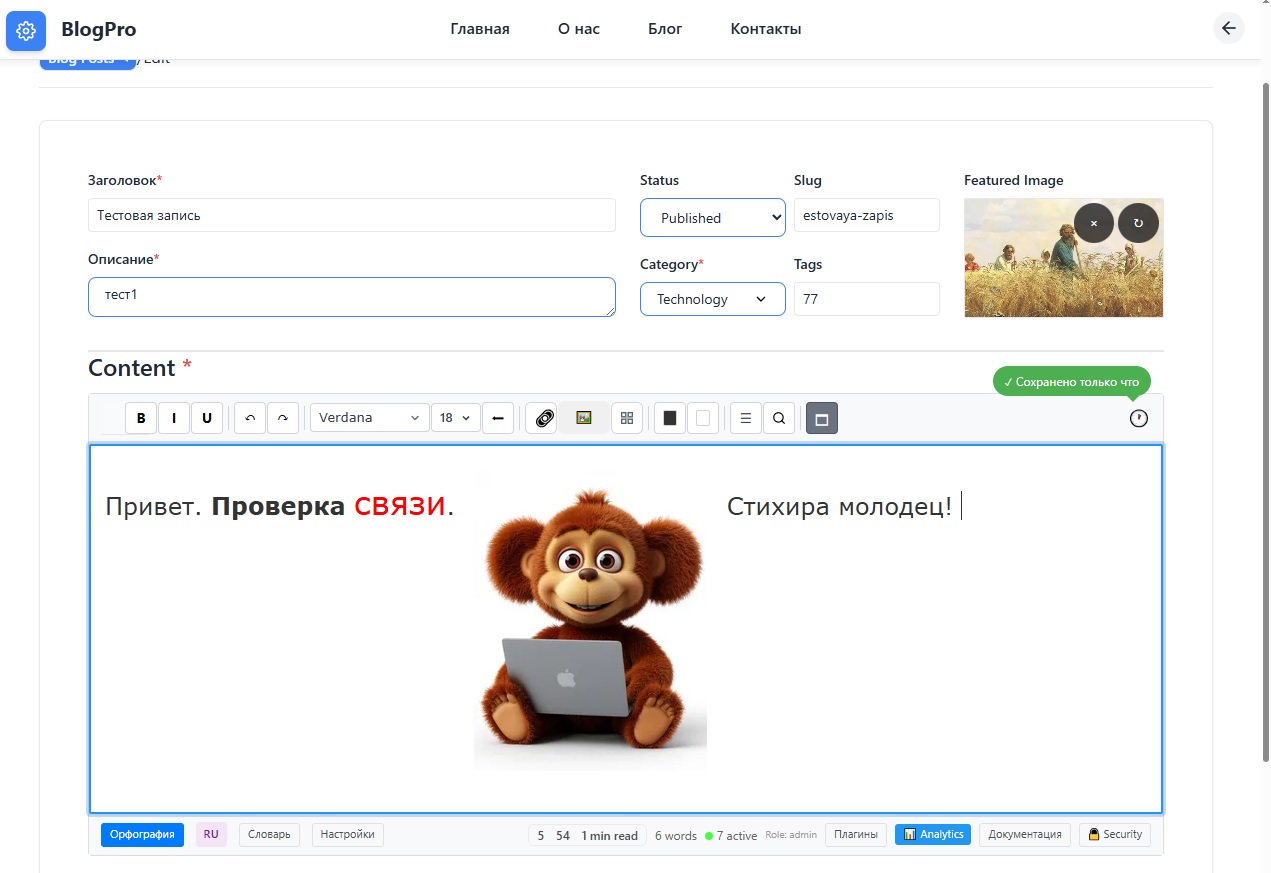The width and height of the screenshot is (1271, 873).
Task: Click the Slug input field
Action: (x=866, y=215)
